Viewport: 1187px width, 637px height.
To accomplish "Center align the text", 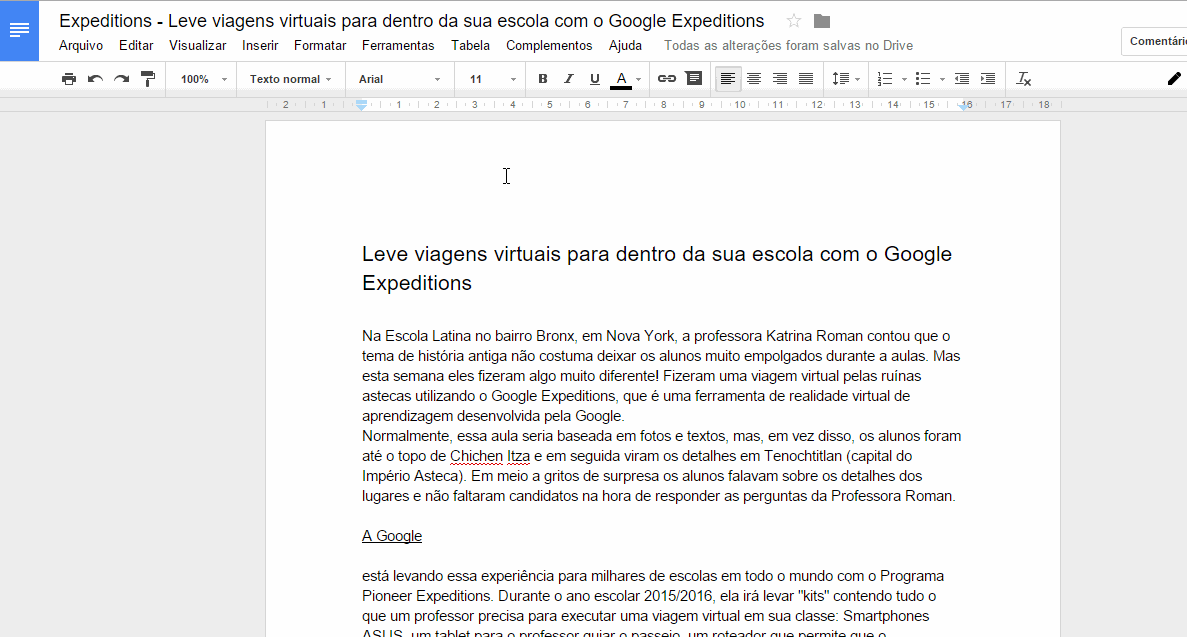I will pos(754,79).
